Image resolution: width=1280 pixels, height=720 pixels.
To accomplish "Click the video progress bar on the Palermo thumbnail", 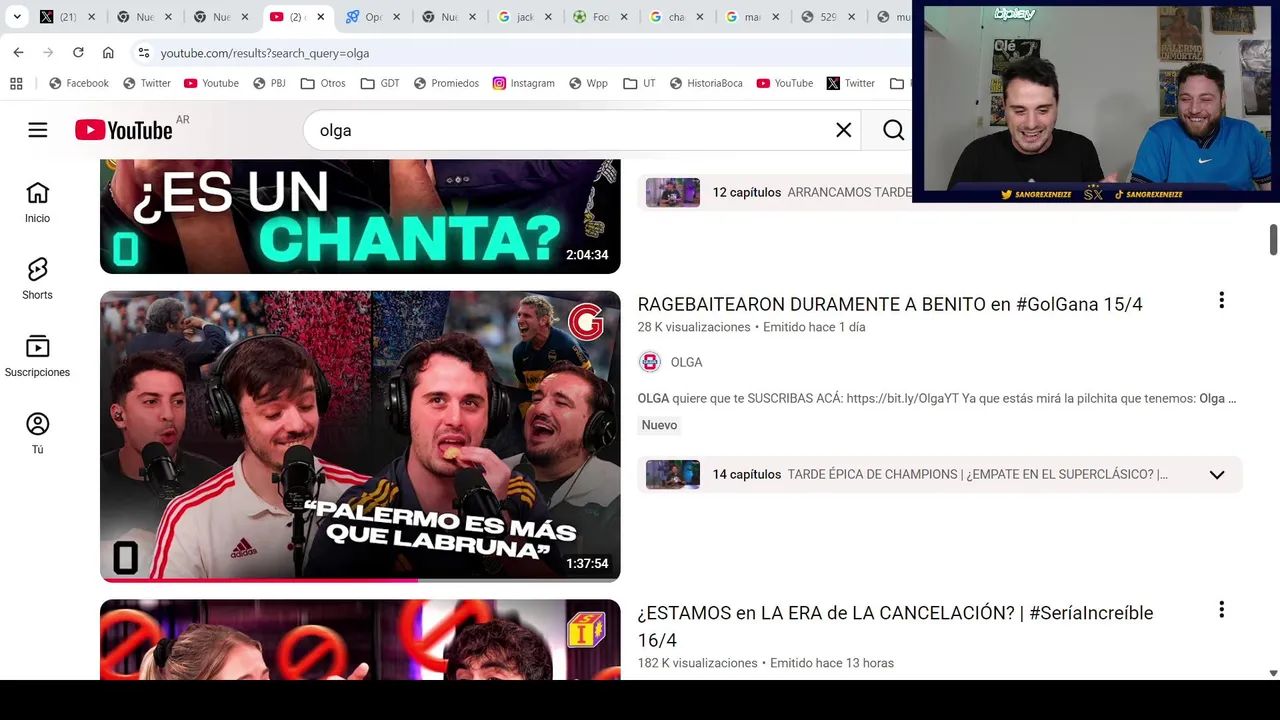I will 360,580.
